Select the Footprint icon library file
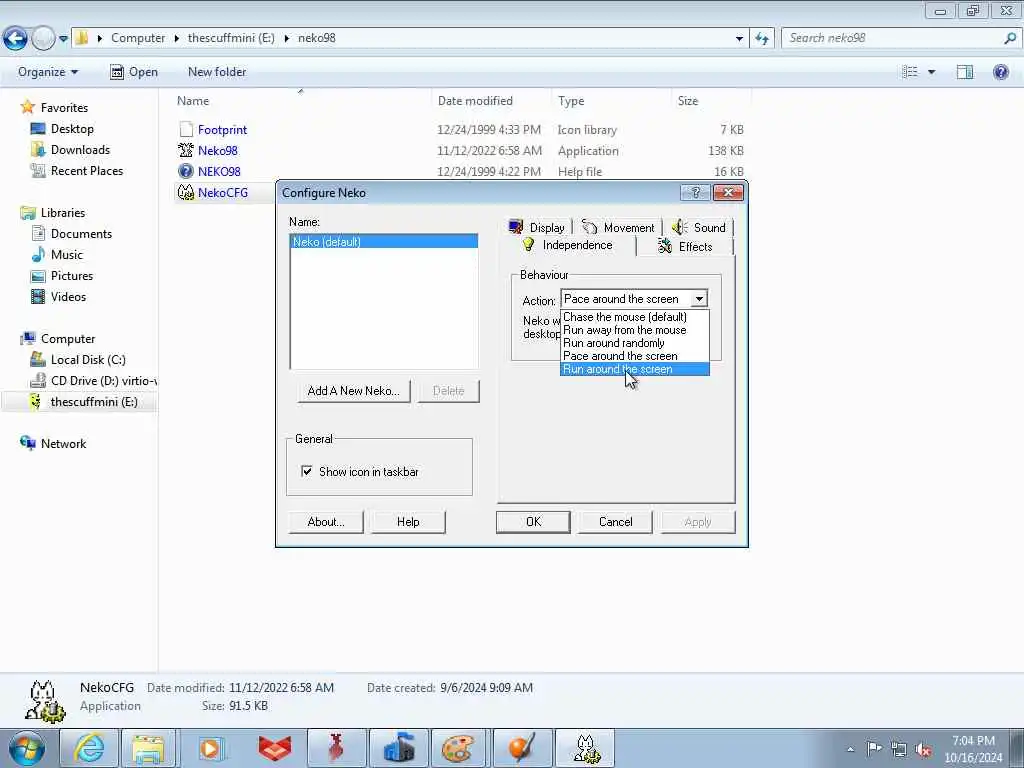The image size is (1024, 768). click(222, 129)
